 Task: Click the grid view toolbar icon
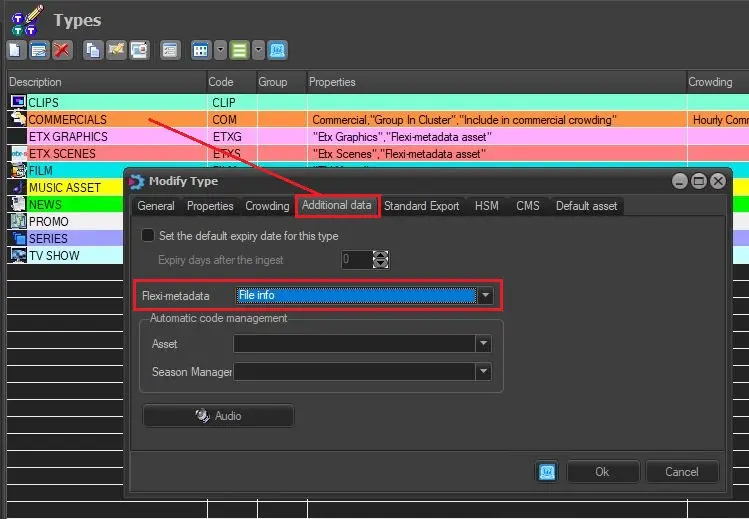200,49
